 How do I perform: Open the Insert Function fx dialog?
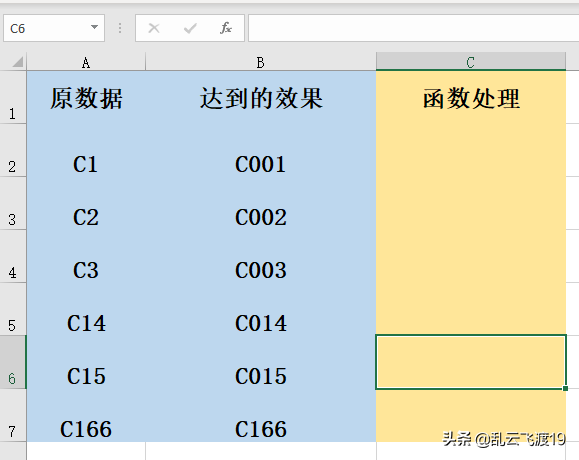226,28
